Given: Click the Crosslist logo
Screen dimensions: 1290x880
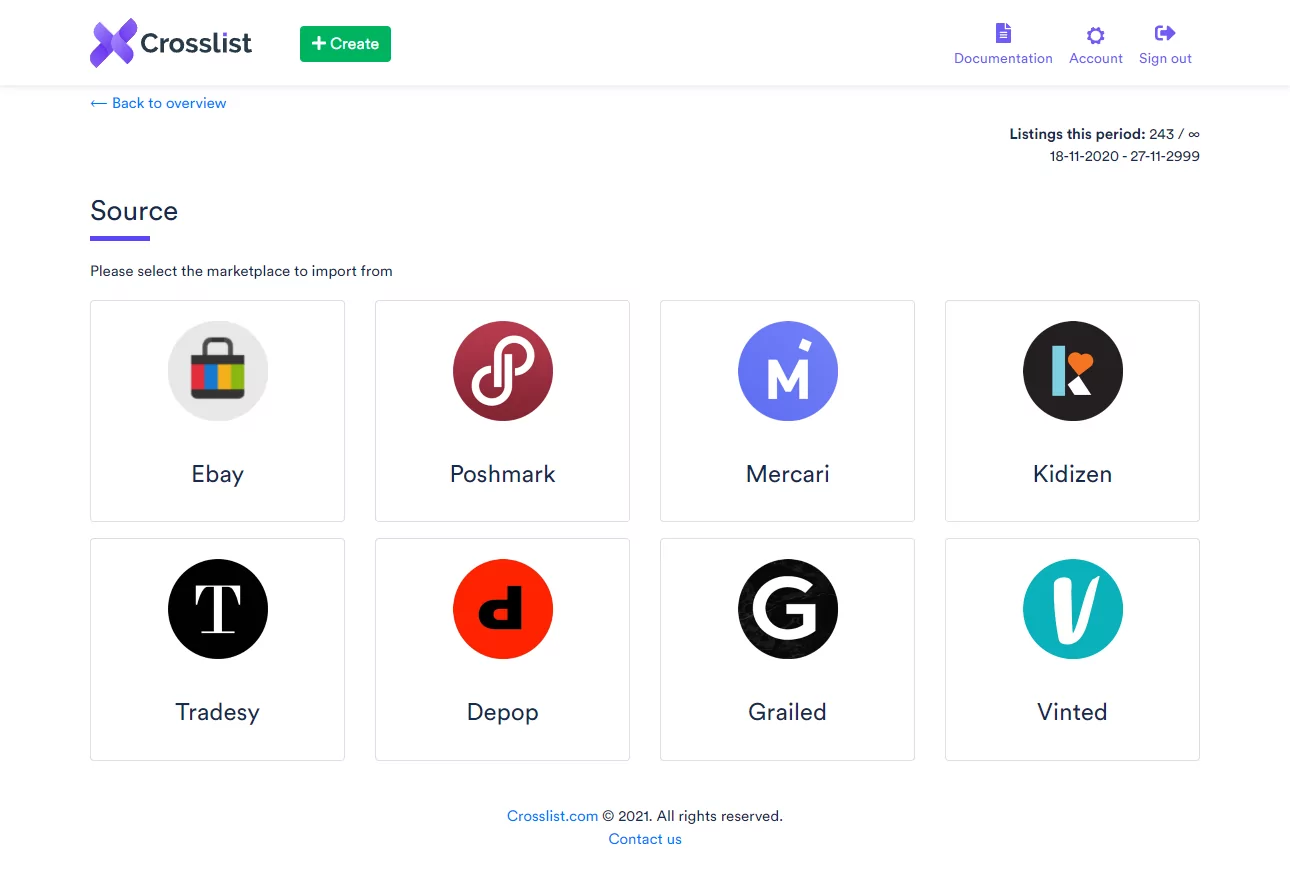Looking at the screenshot, I should (x=170, y=42).
